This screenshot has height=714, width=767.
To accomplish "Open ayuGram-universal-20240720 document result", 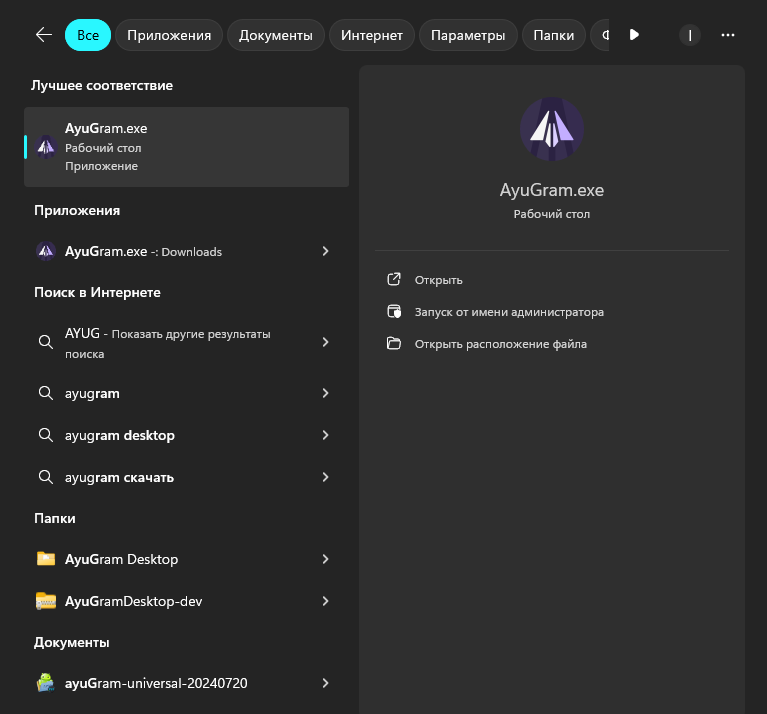I will [186, 683].
